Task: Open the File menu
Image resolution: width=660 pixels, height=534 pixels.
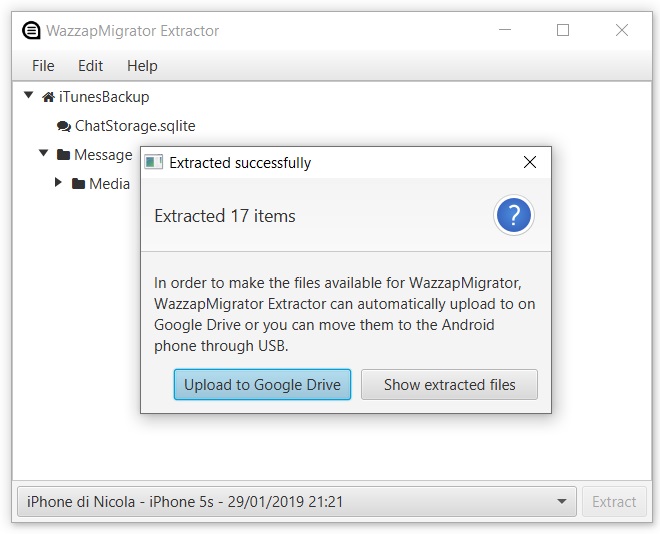Action: click(x=43, y=66)
